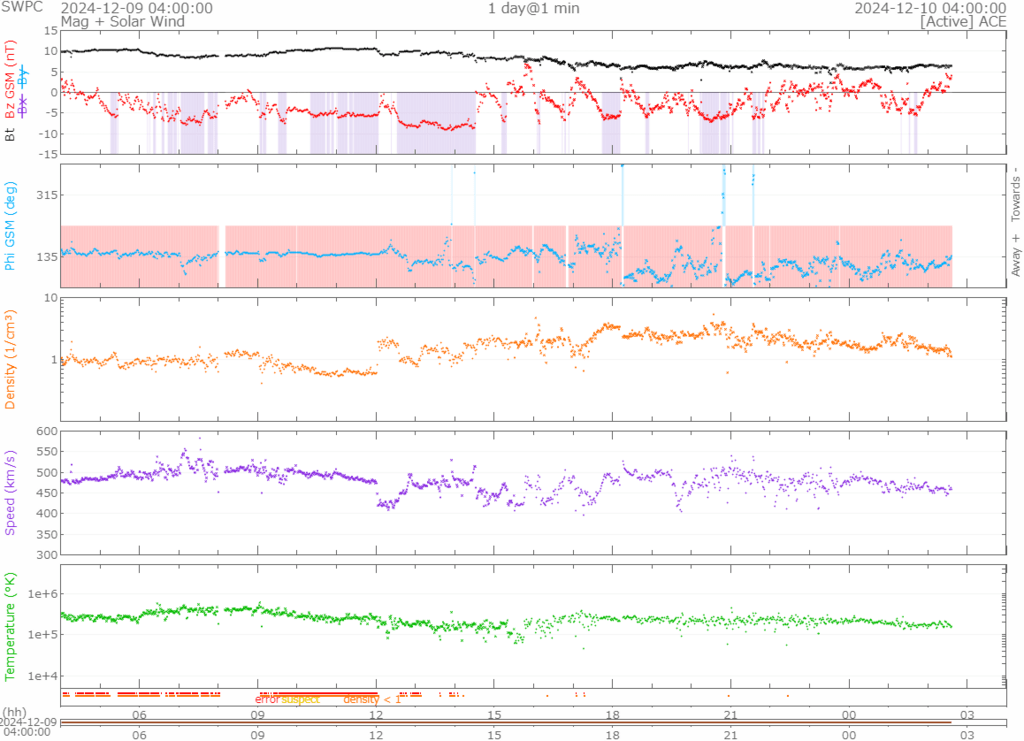Click the purple Speed (km/s) axis label
1024x741 pixels.
11,491
